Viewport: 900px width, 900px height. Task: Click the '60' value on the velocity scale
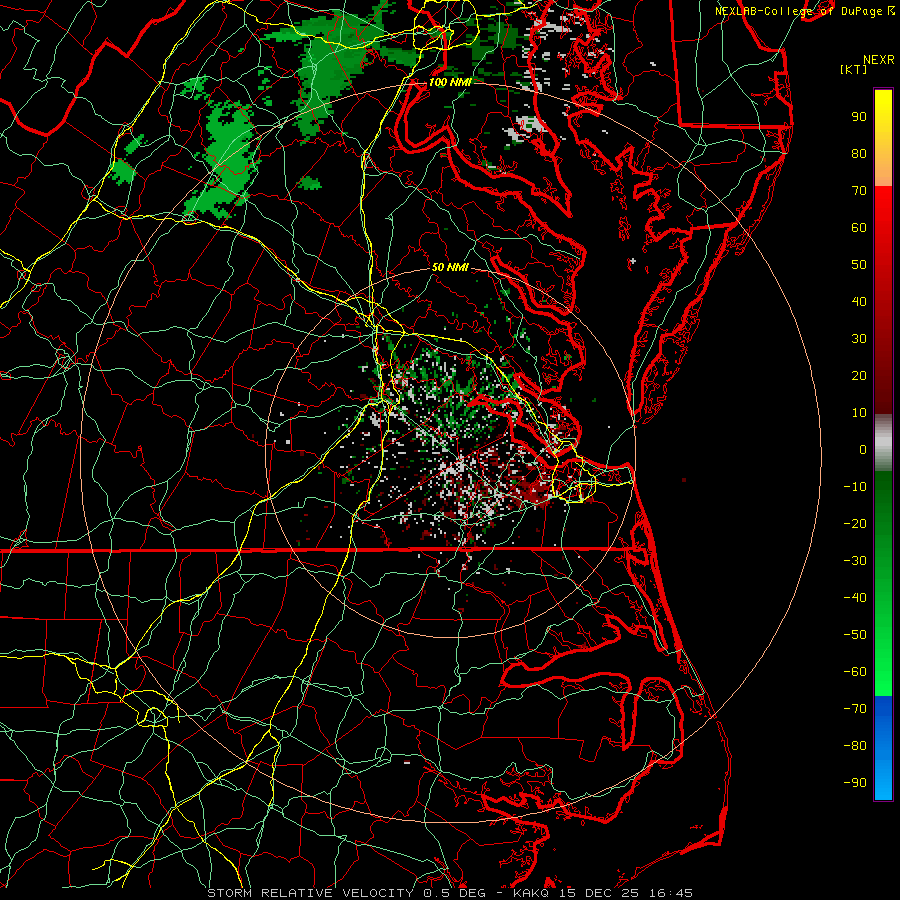tap(859, 227)
